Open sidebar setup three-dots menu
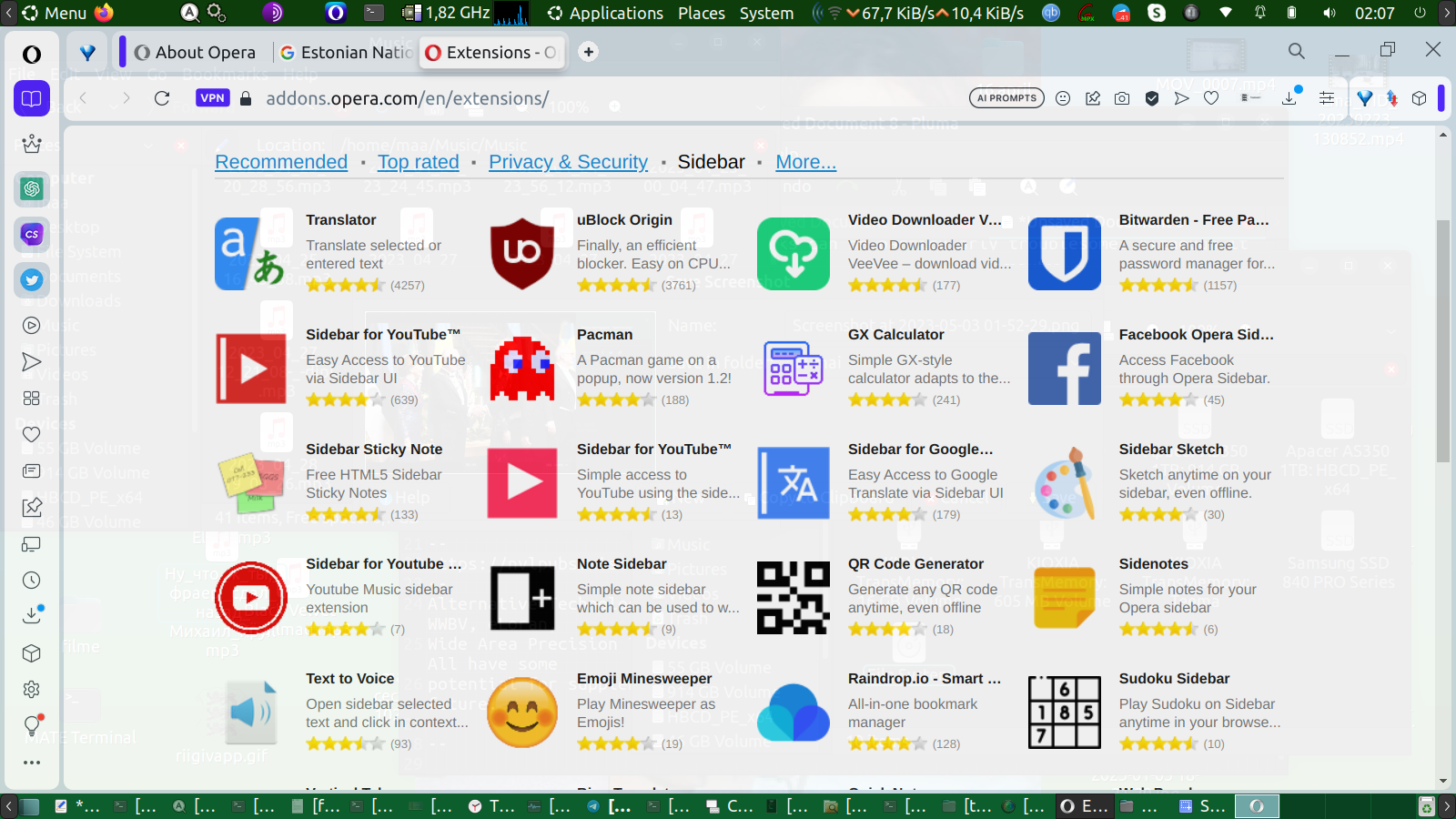Screen dimensions: 1456x819 point(32,763)
